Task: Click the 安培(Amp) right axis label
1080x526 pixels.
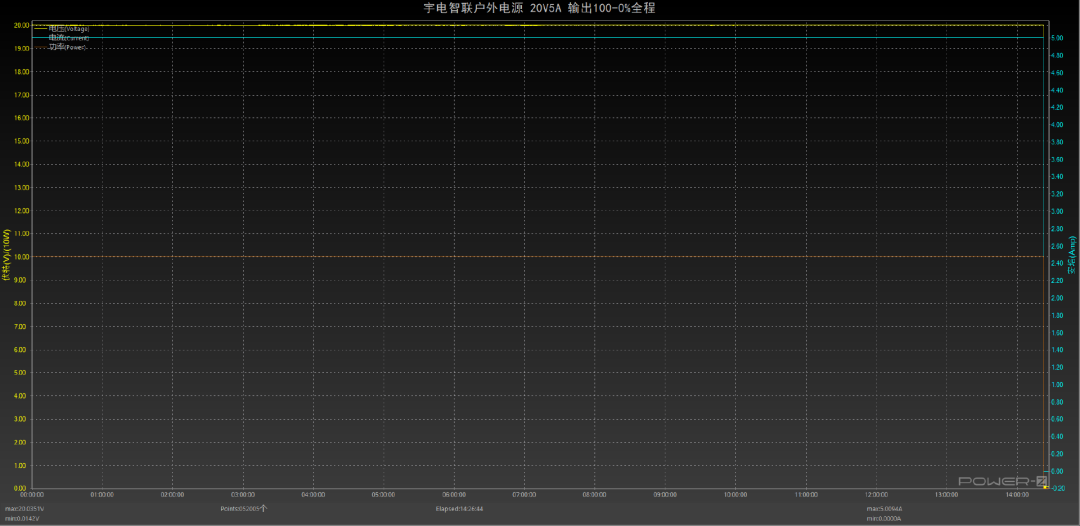Action: [x=1072, y=254]
